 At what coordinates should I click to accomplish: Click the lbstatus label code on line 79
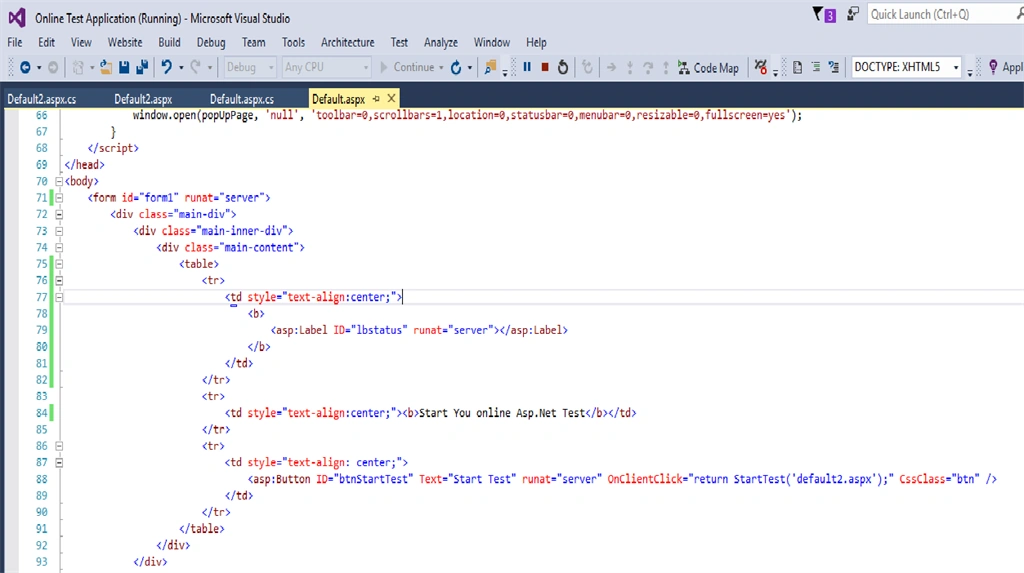419,330
